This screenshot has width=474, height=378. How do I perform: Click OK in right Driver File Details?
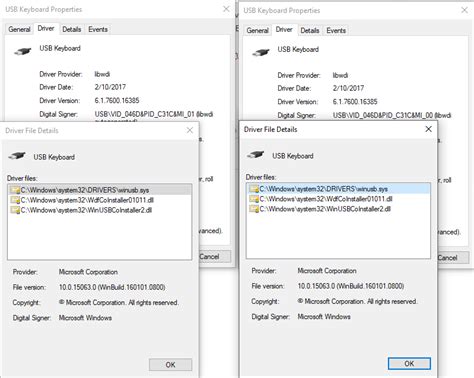click(x=409, y=363)
